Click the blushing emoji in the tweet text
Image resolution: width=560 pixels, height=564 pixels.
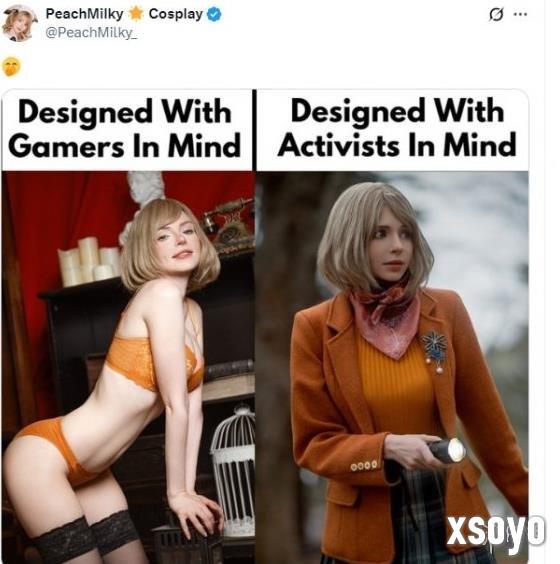click(12, 66)
